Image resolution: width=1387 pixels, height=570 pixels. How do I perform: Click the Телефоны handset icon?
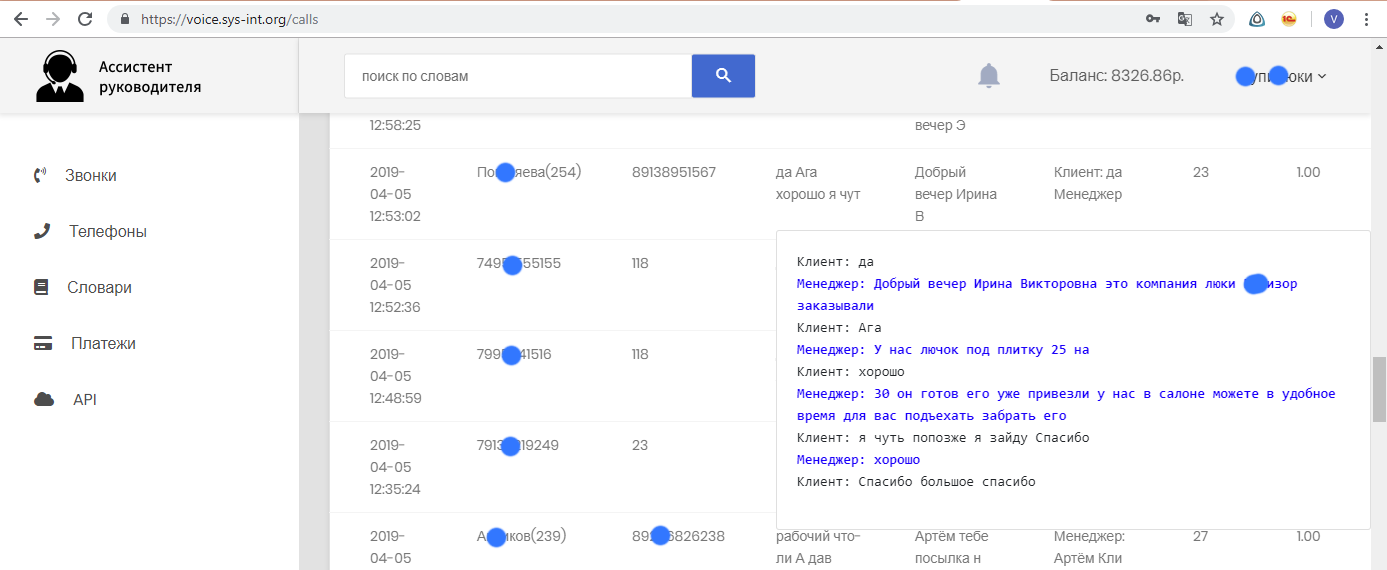[x=42, y=231]
